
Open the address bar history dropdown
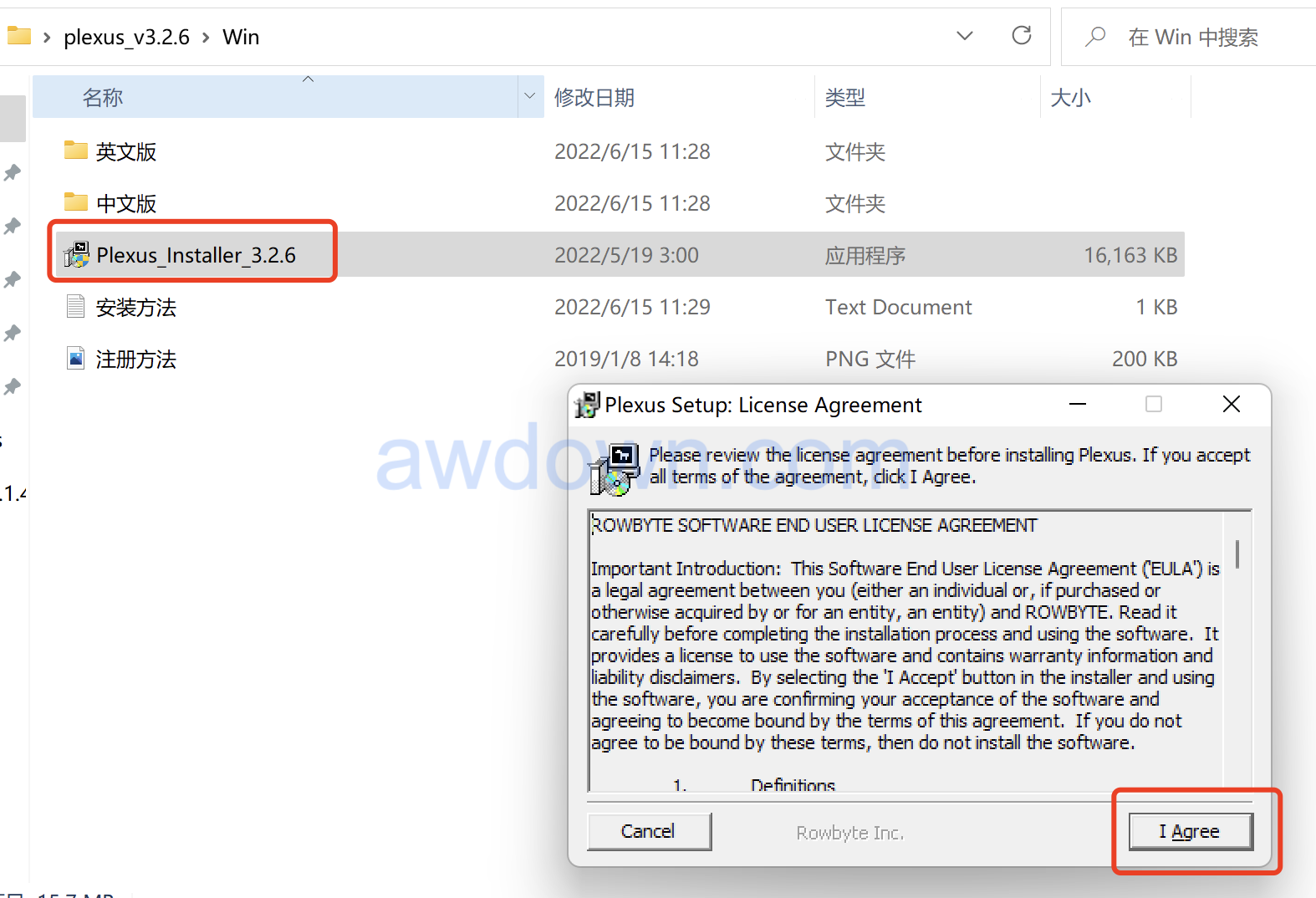coord(964,36)
